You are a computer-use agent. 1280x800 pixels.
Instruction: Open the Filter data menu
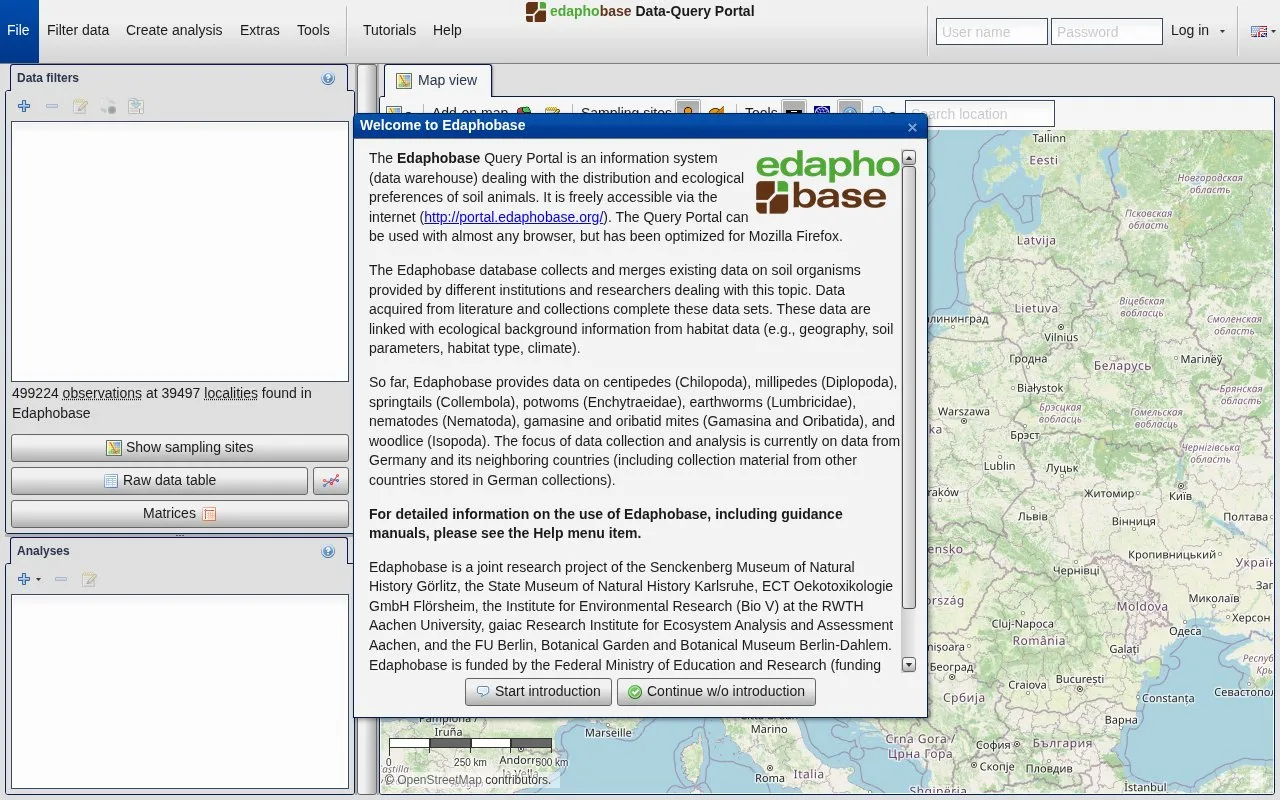coord(78,30)
